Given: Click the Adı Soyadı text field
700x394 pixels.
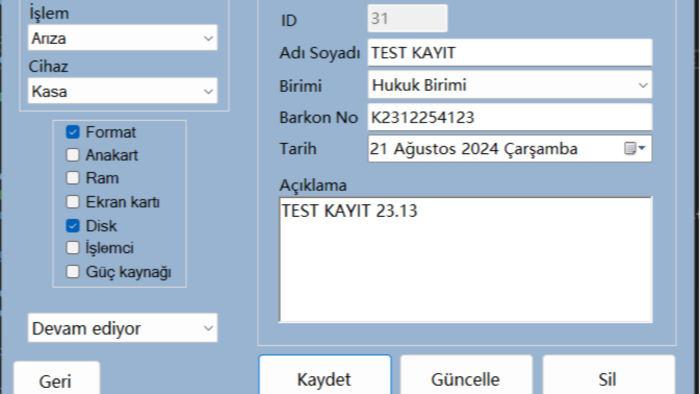Looking at the screenshot, I should pyautogui.click(x=510, y=53).
